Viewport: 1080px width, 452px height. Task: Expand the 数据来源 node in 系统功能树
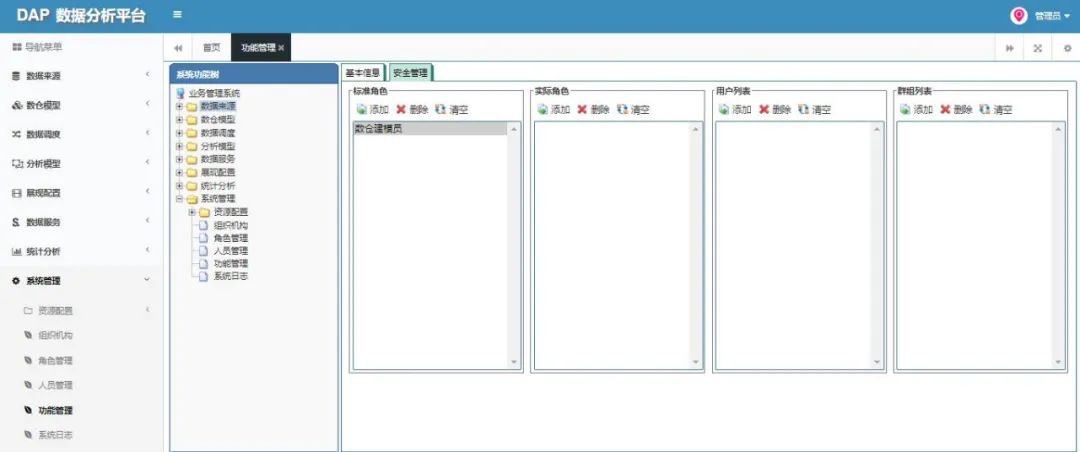(179, 106)
